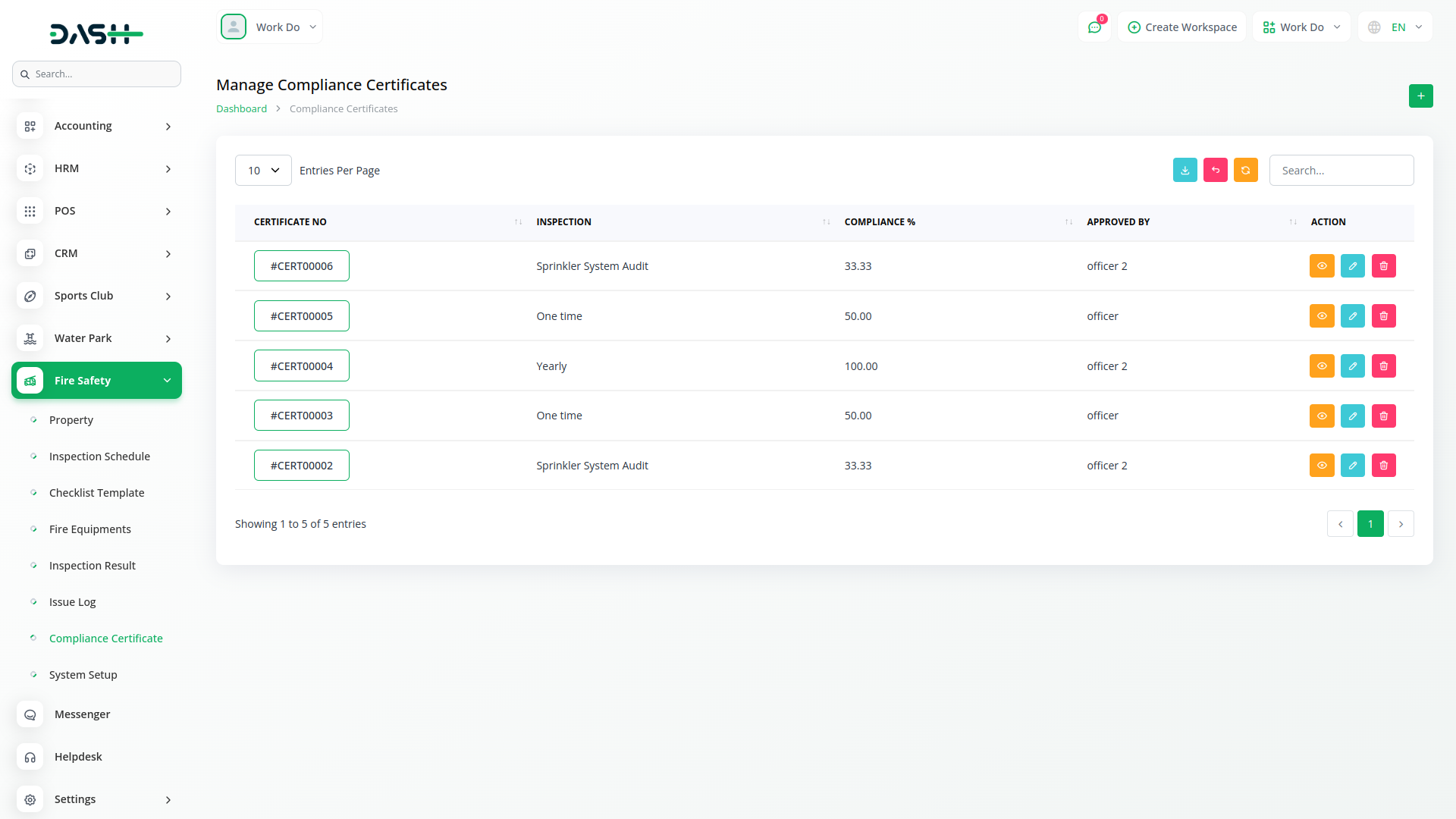Click the table search input field
Screen dimensions: 1456x819
(x=1341, y=171)
